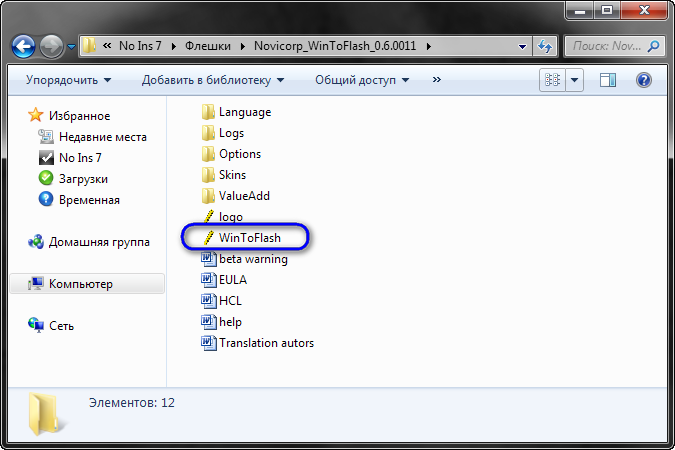Maximize the Explorer window
The image size is (675, 450).
point(607,9)
